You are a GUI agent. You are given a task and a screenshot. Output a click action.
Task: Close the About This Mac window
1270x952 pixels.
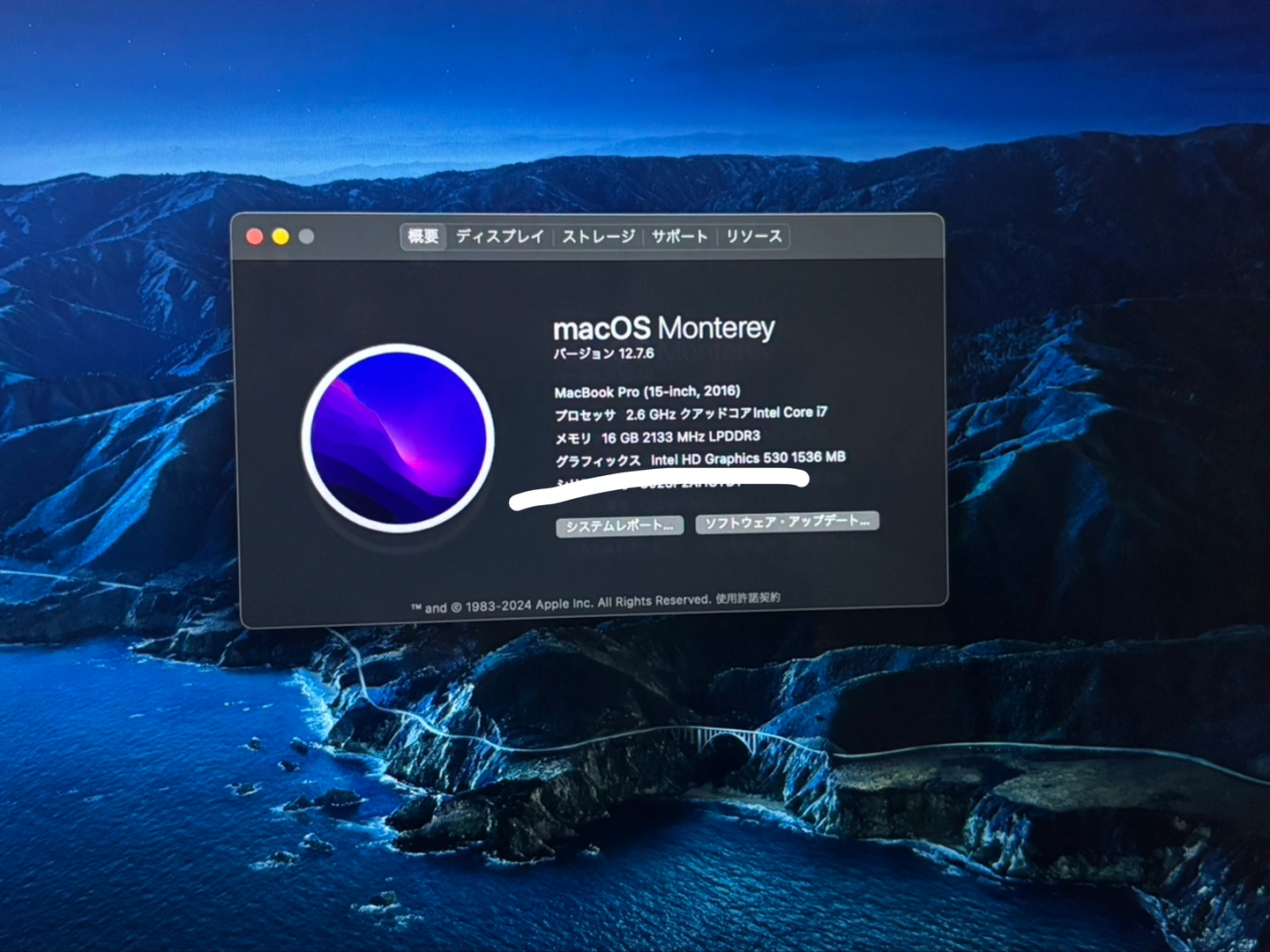pos(255,236)
